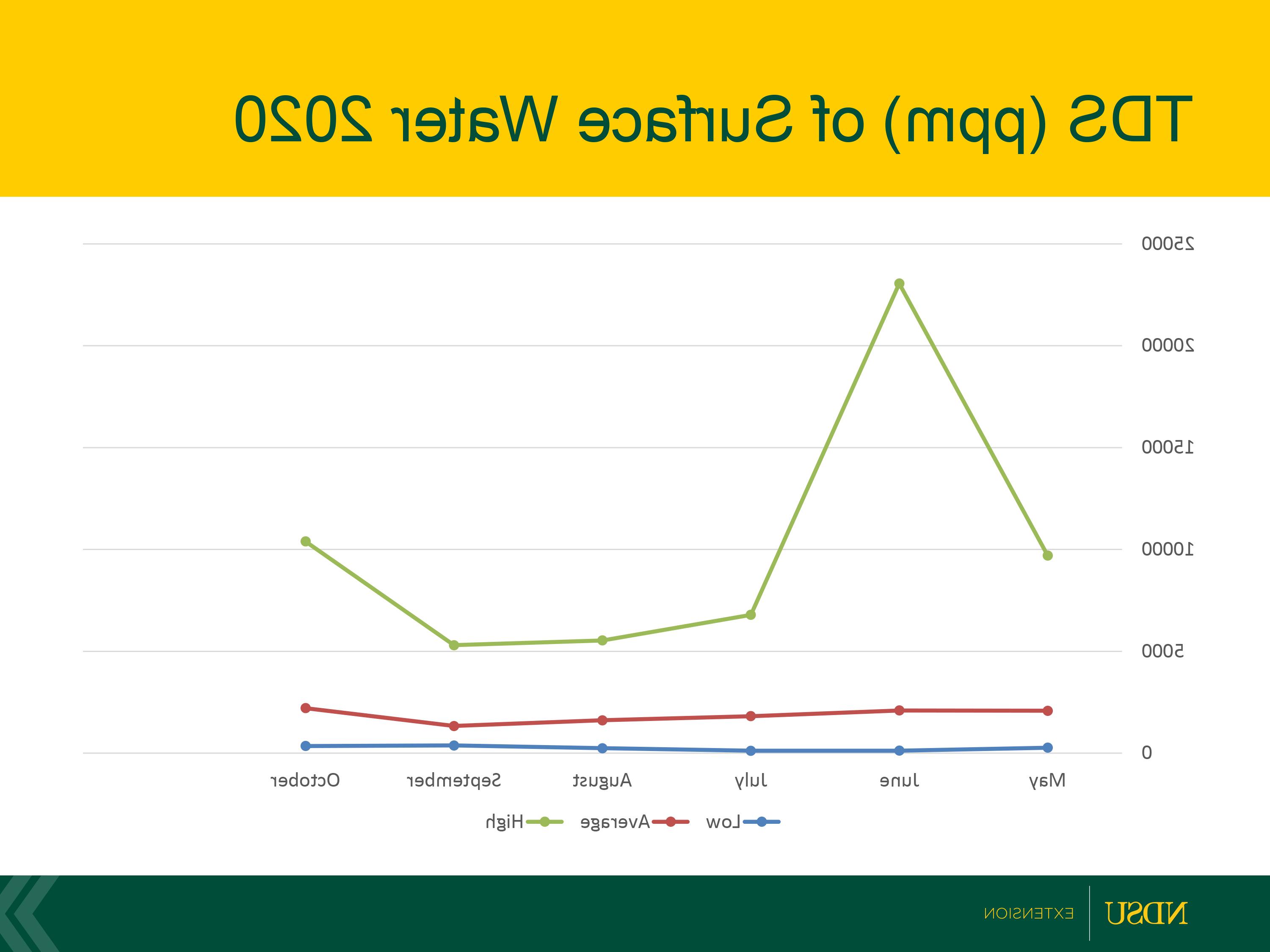This screenshot has height=952, width=1270.
Task: Click the red Average legend marker
Action: tap(670, 822)
